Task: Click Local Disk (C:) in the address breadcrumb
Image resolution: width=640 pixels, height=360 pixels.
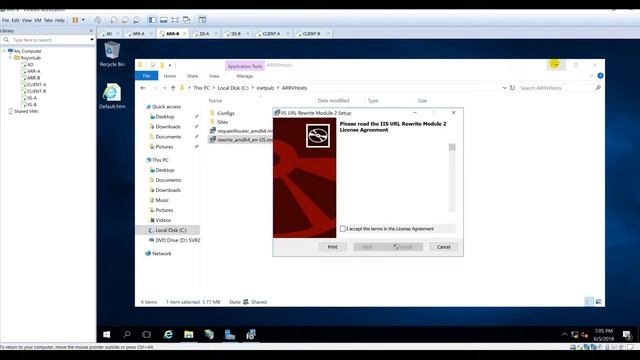Action: (233, 88)
